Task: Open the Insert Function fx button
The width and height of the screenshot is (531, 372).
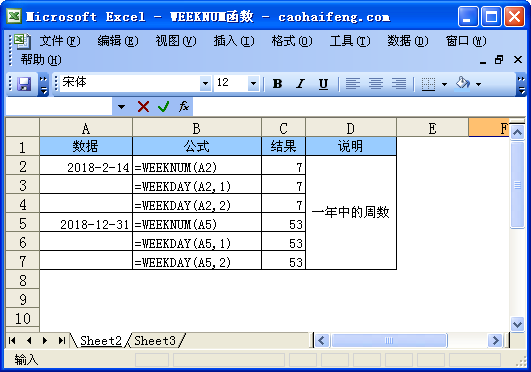Action: click(x=184, y=107)
